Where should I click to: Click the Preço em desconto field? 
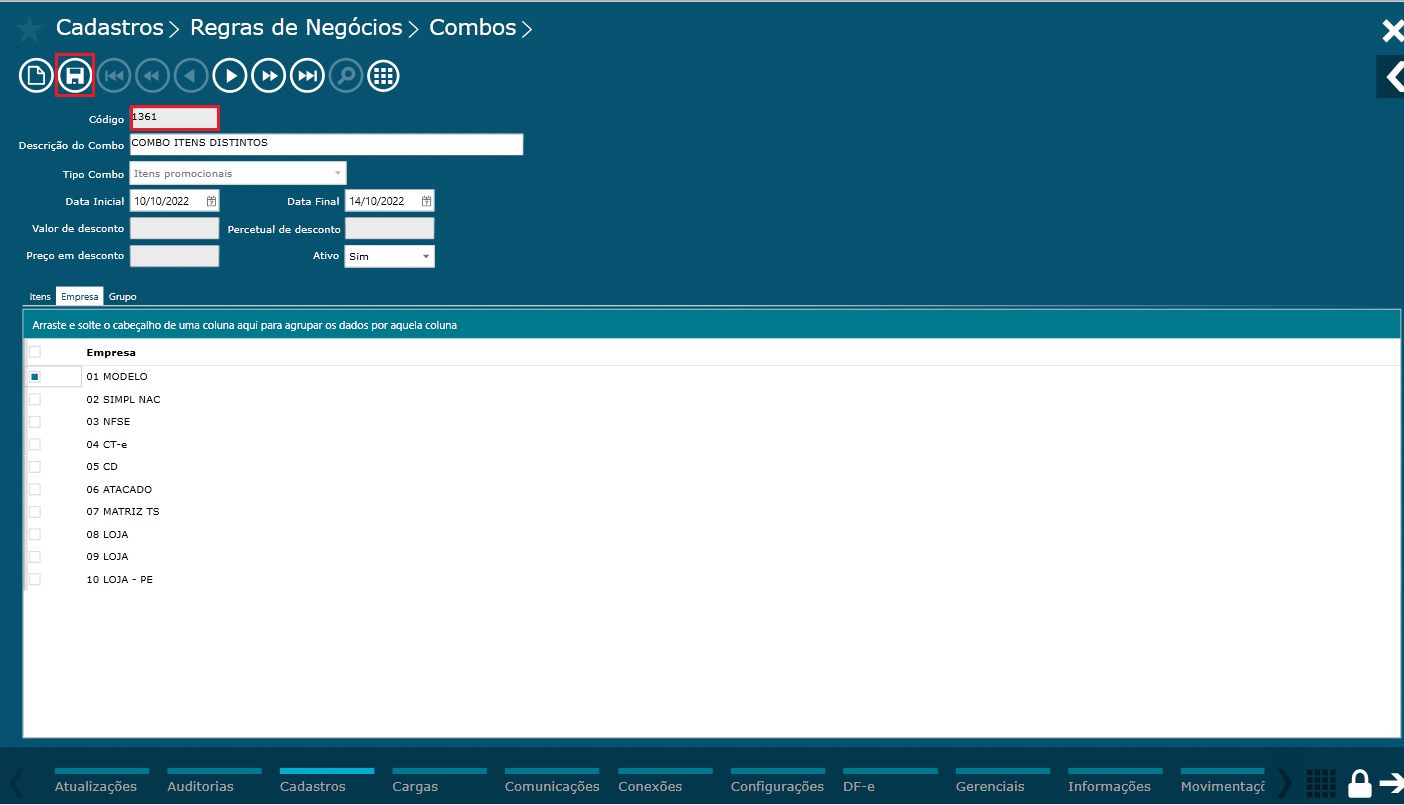point(174,256)
